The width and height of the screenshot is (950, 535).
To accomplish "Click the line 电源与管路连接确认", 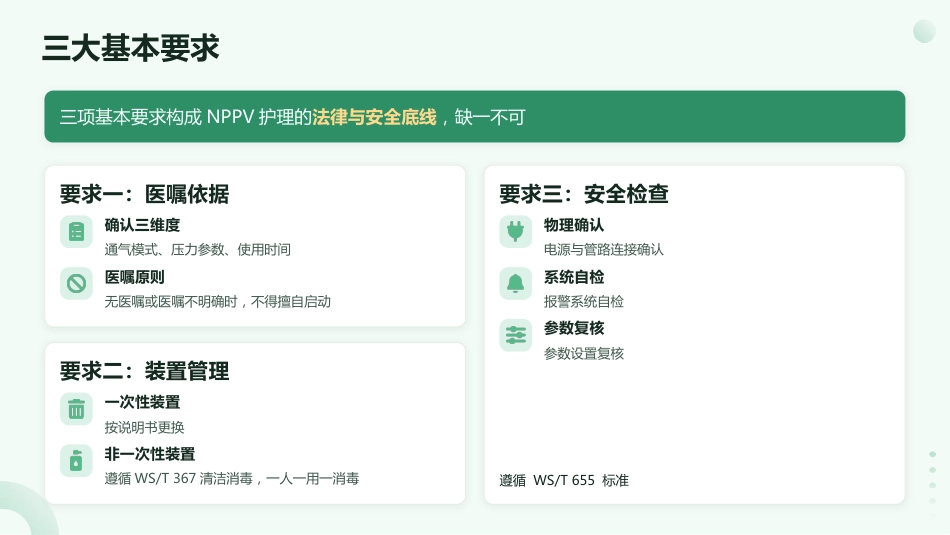I will tap(603, 250).
